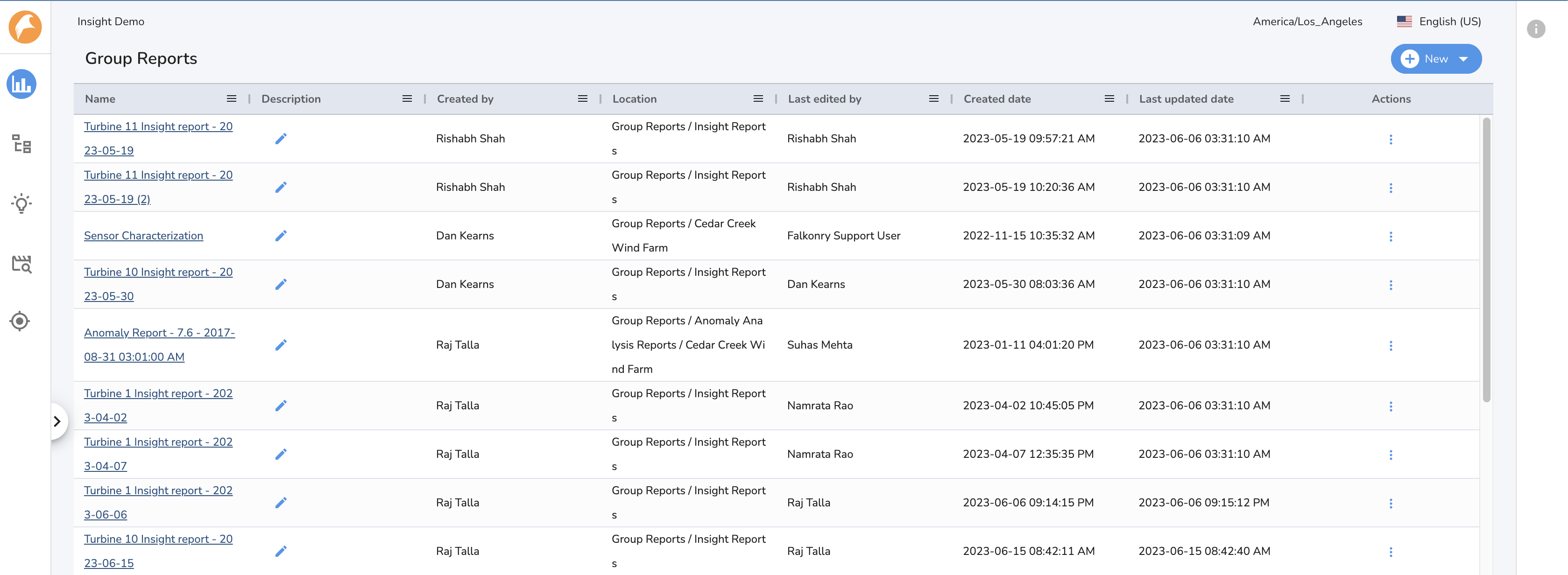This screenshot has width=1568, height=575.
Task: Open the target crosshair sidebar icon
Action: coord(20,321)
